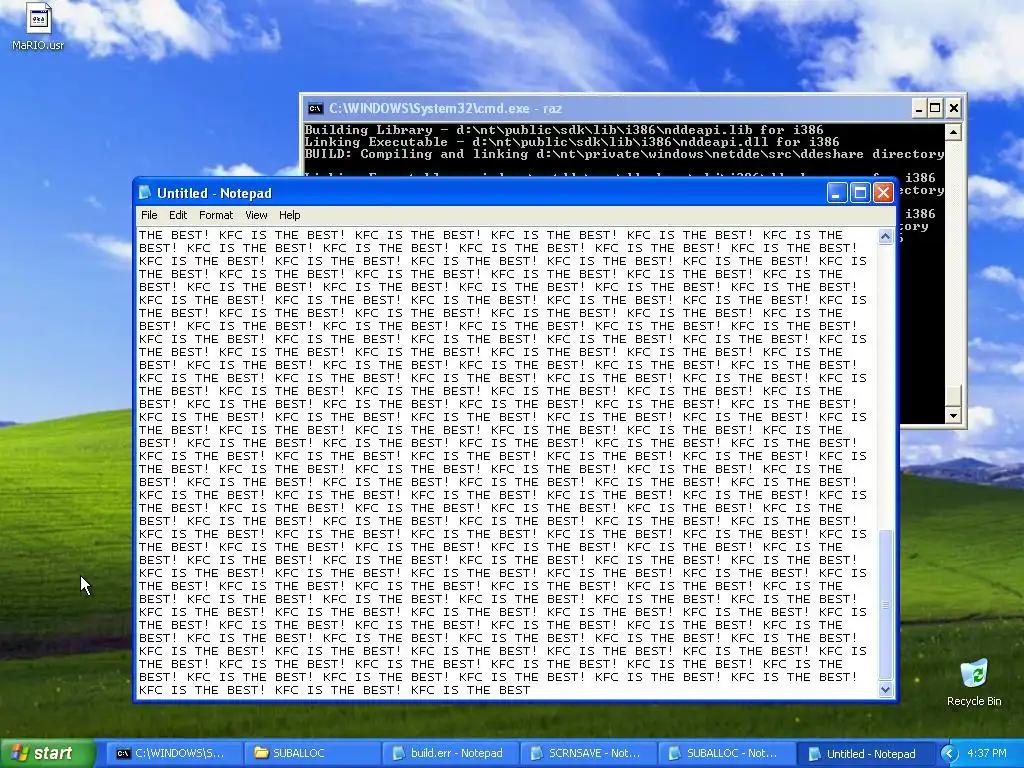Click the cmd window scrollbar thumb
Image resolution: width=1024 pixels, height=768 pixels.
[953, 396]
